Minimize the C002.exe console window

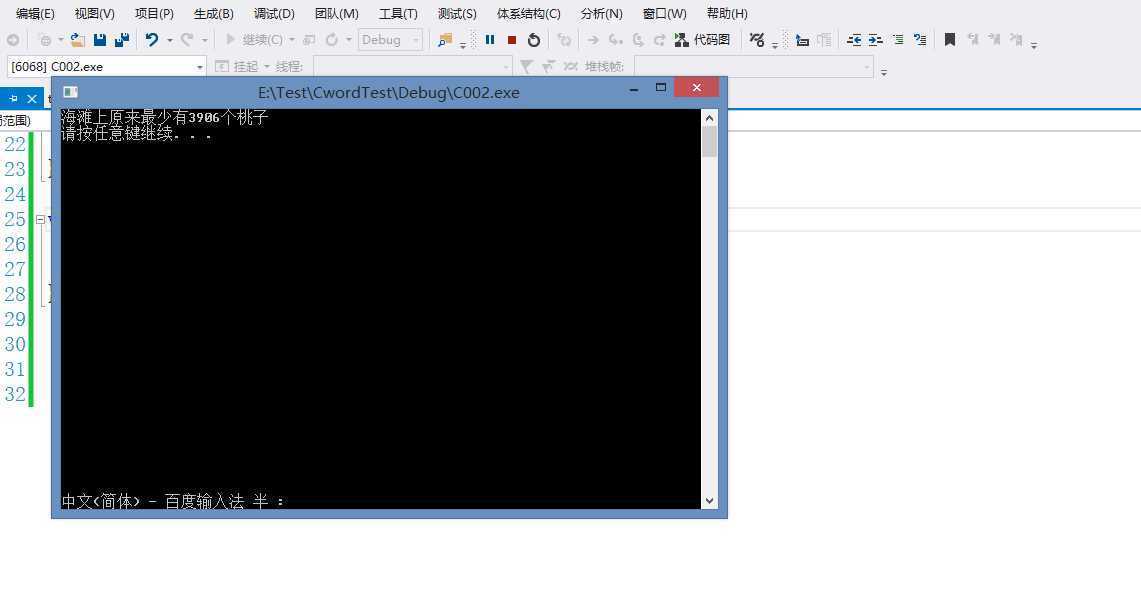pyautogui.click(x=634, y=89)
